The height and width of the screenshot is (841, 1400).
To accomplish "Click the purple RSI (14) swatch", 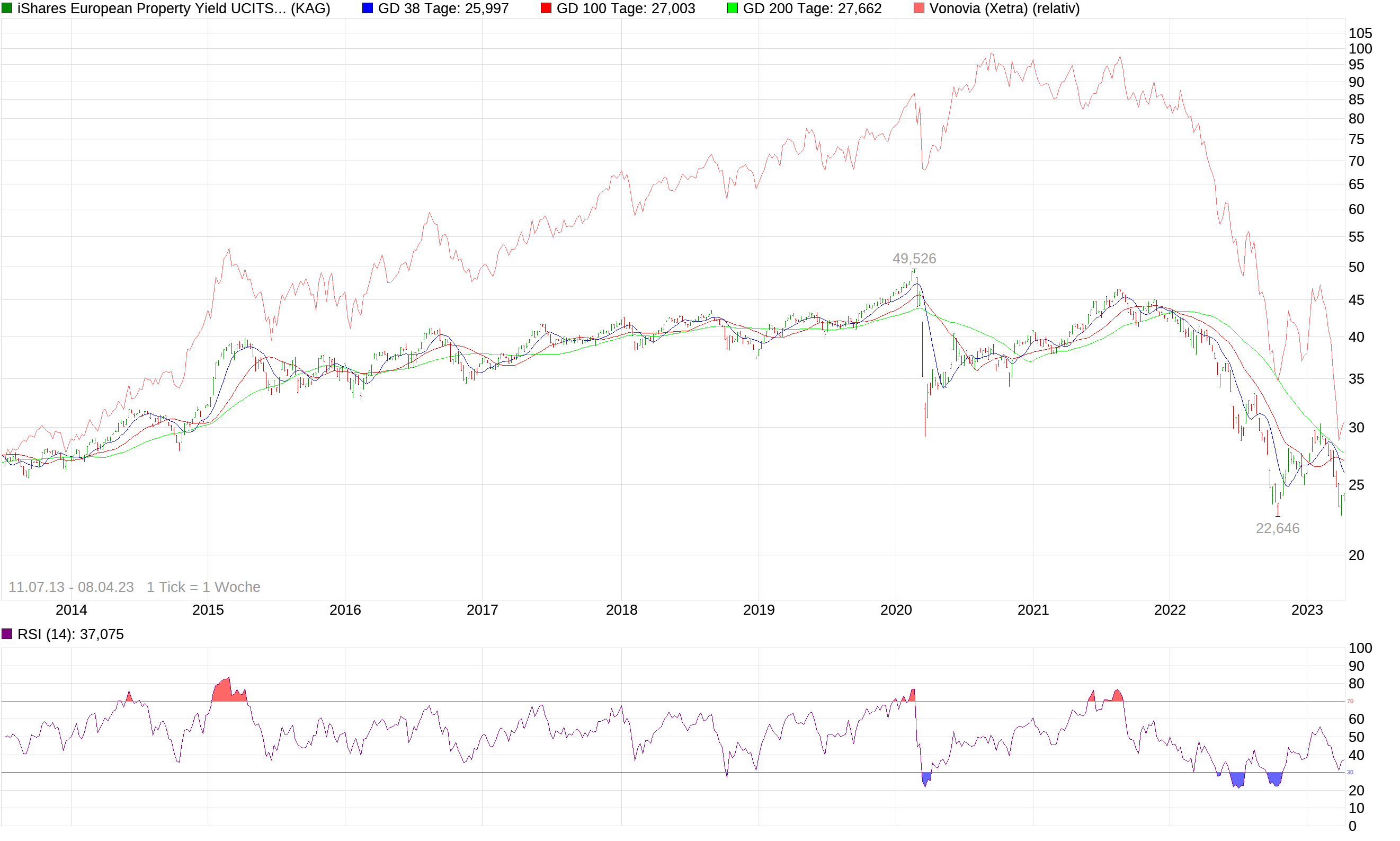I will 7,634.
